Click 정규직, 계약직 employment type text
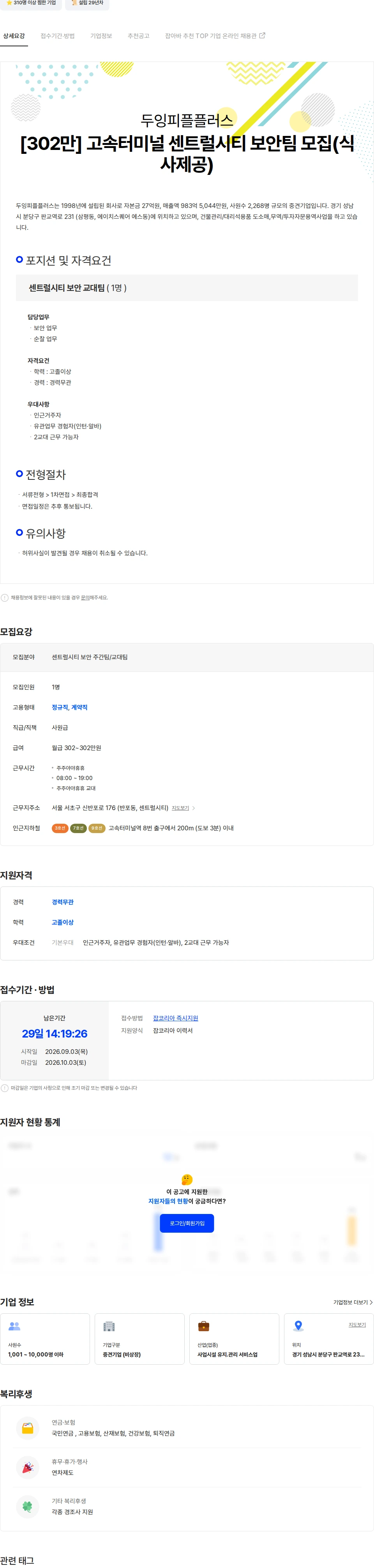374x1568 pixels. pos(69,707)
